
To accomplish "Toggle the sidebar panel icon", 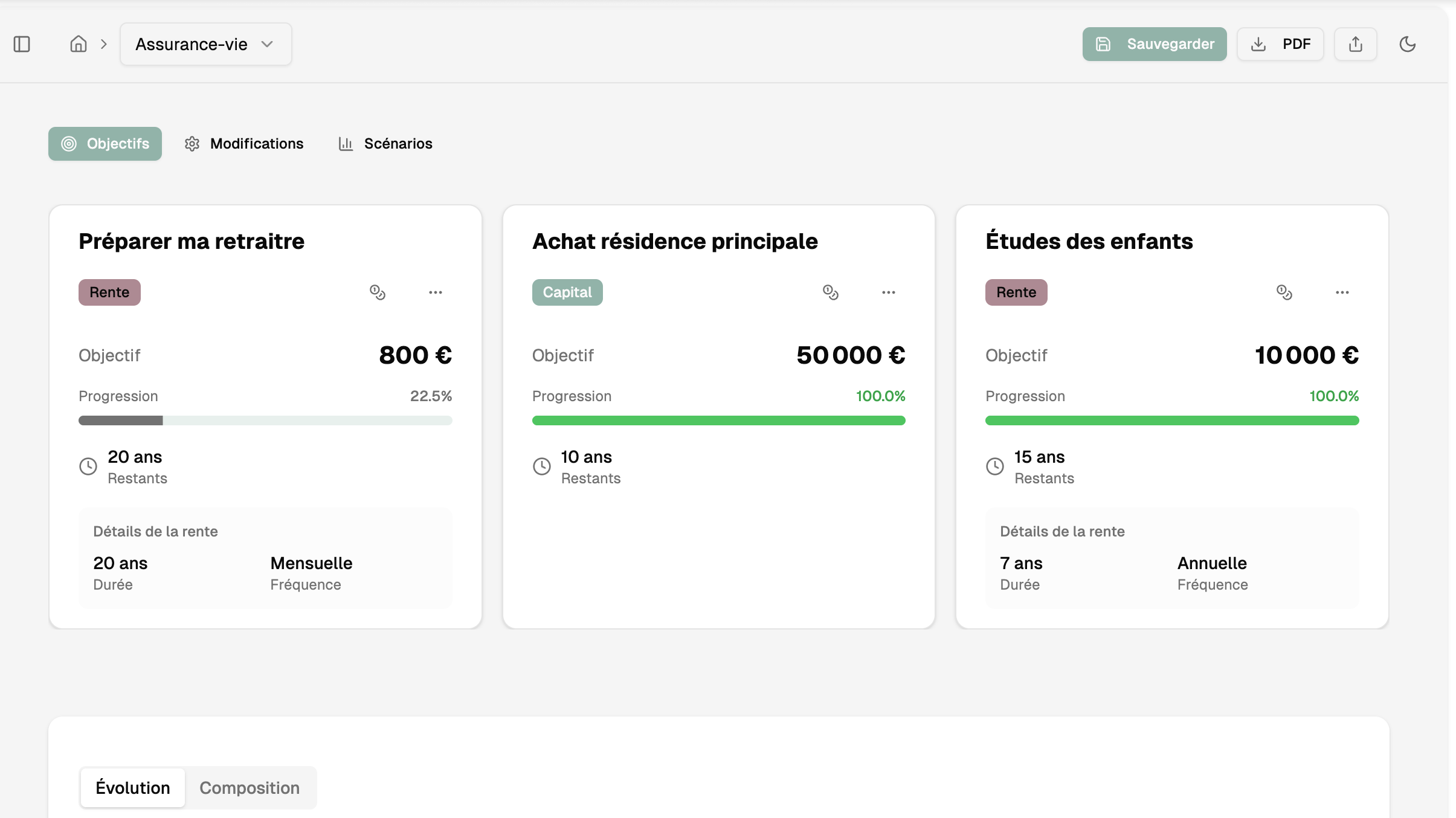I will (x=22, y=44).
